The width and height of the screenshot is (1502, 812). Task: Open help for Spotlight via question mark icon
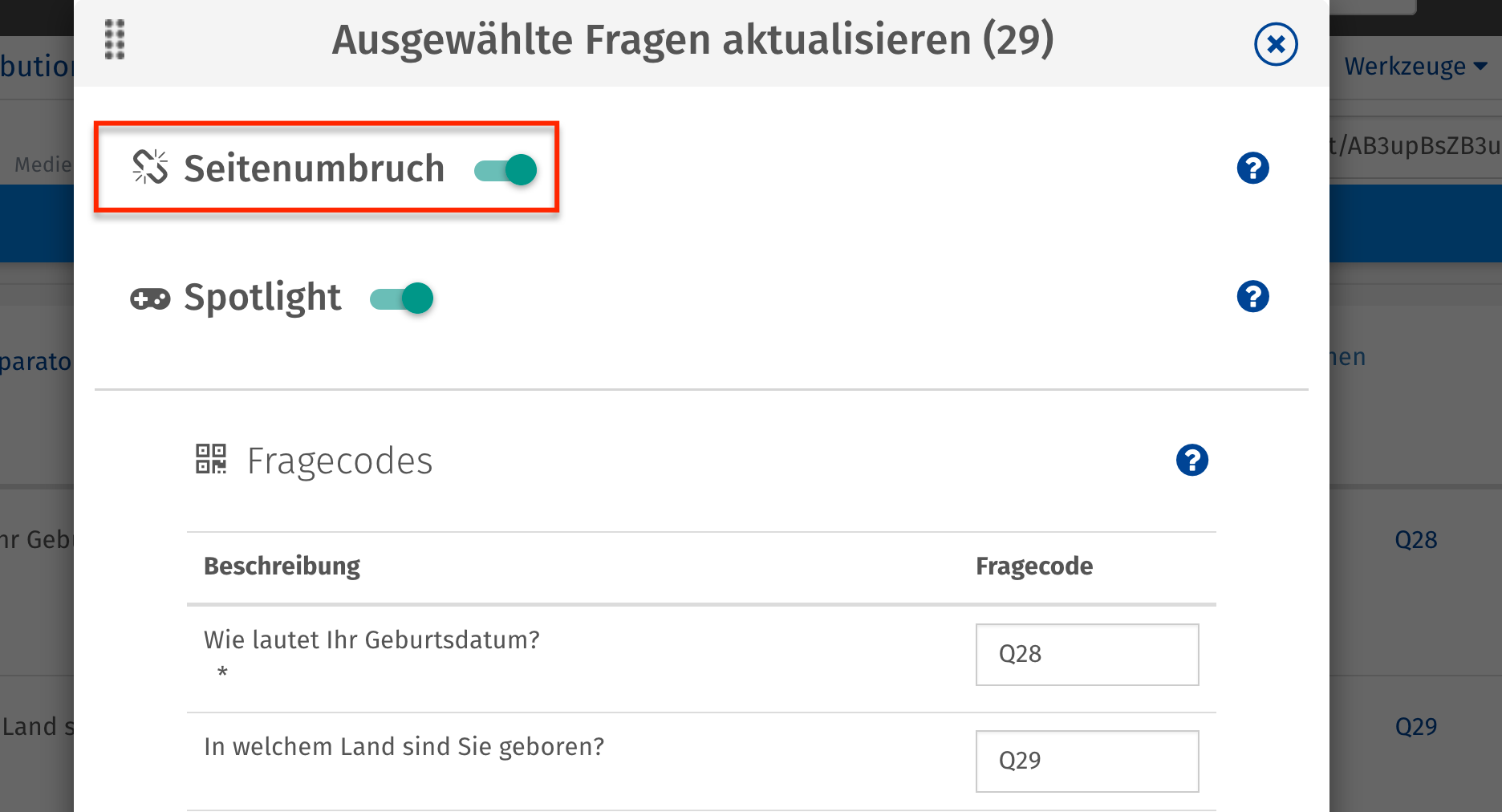1252,296
